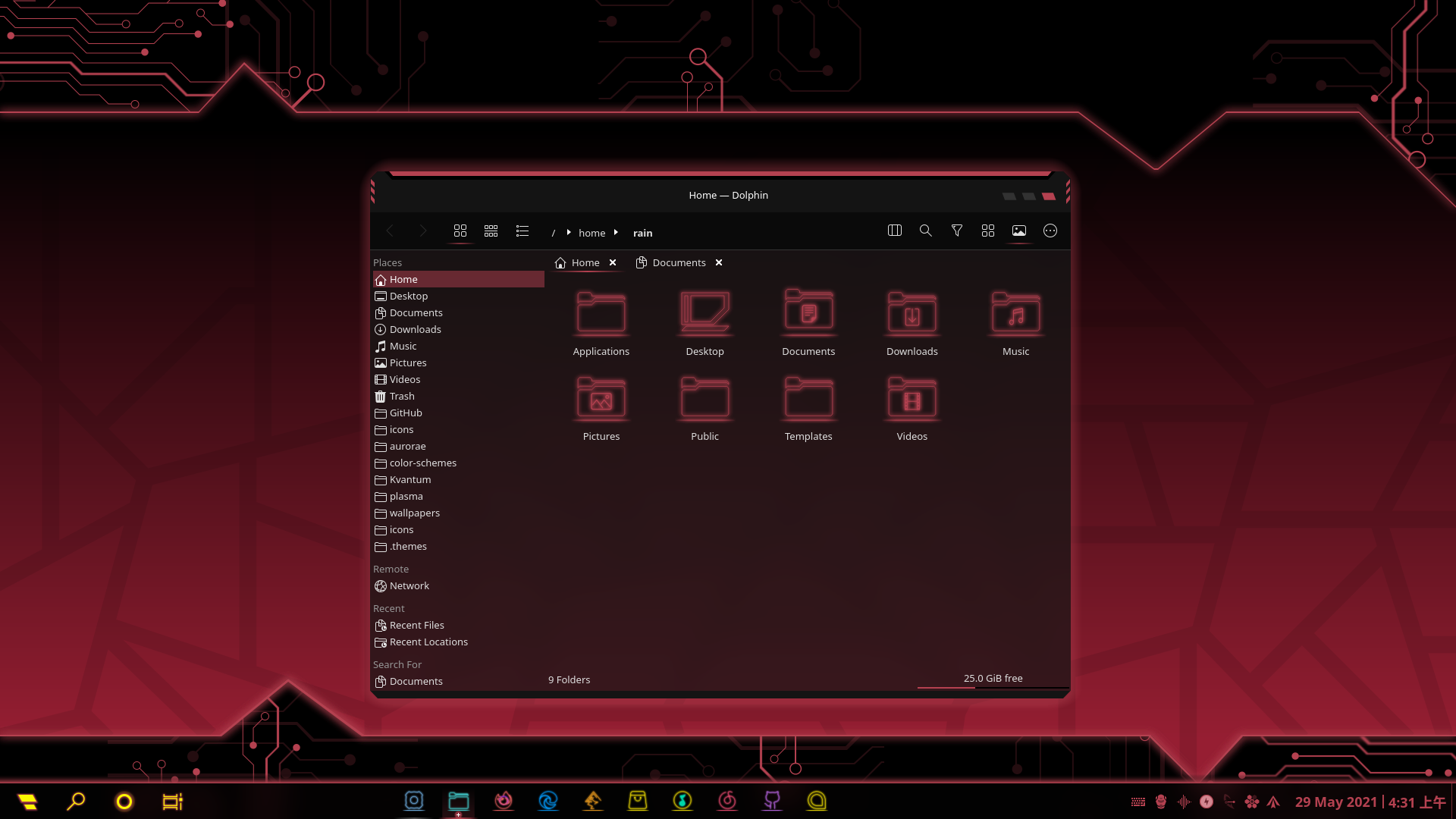
Task: Go to root via the slash breadcrumb
Action: click(553, 233)
